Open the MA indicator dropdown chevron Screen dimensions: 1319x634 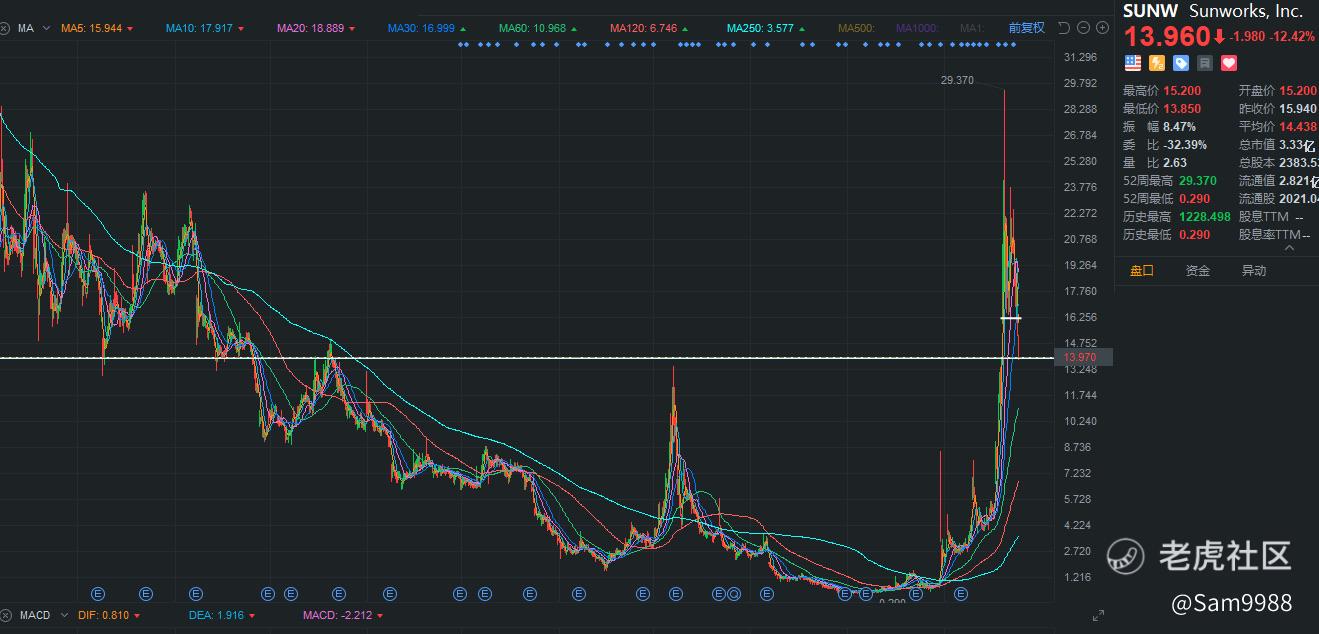[x=46, y=29]
